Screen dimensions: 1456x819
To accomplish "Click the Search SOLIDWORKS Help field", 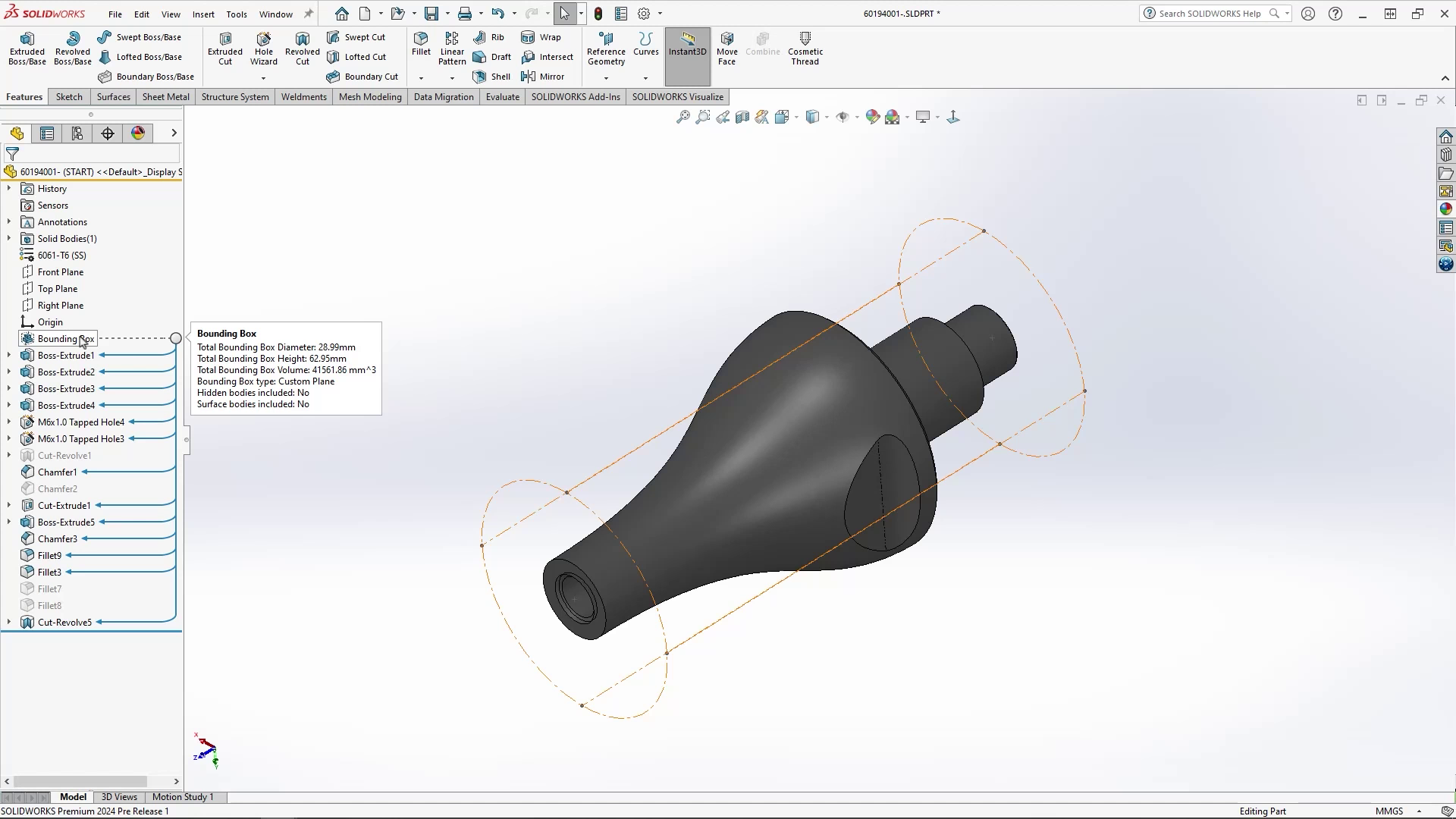I will (x=1210, y=14).
